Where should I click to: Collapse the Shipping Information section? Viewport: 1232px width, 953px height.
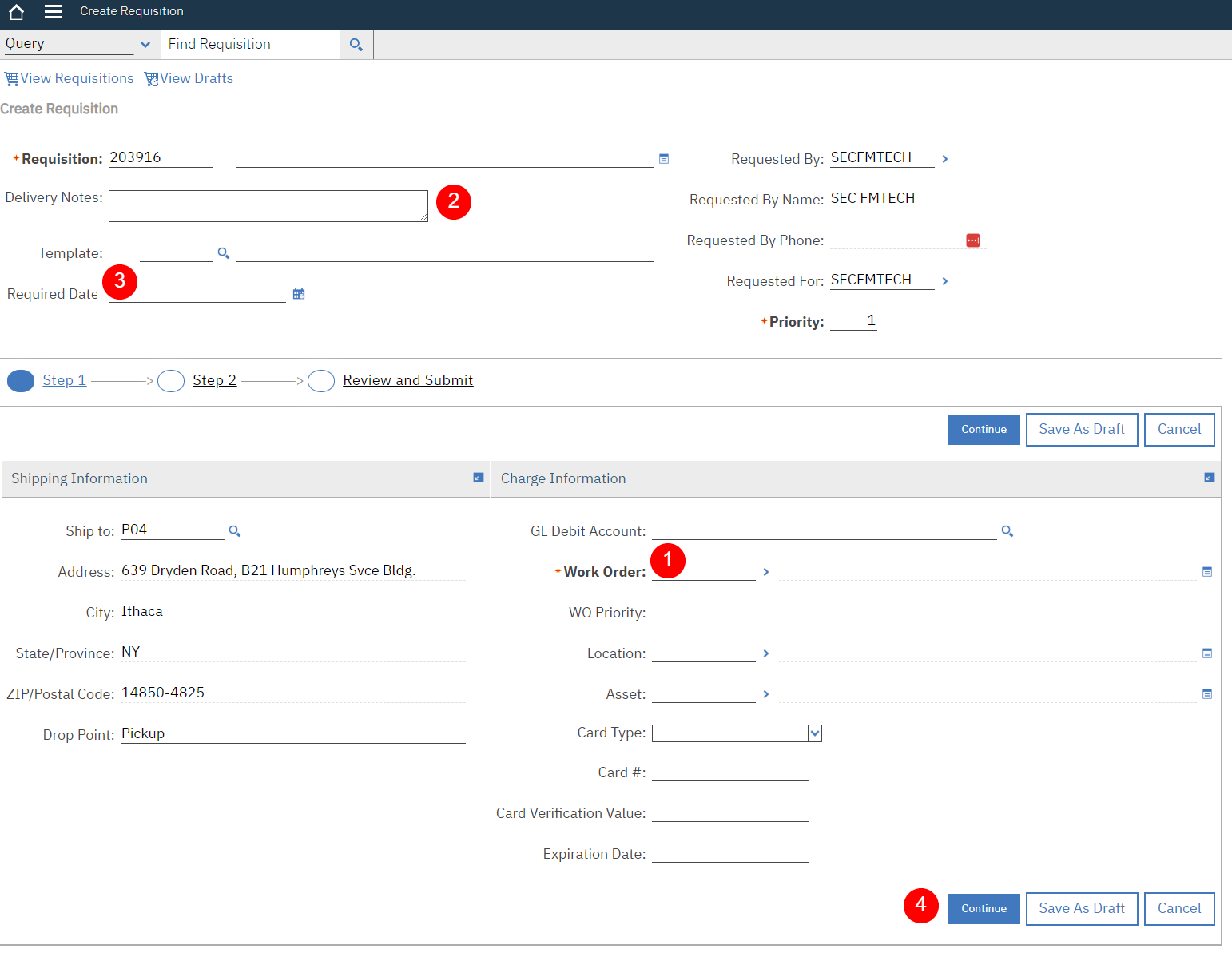[x=479, y=478]
